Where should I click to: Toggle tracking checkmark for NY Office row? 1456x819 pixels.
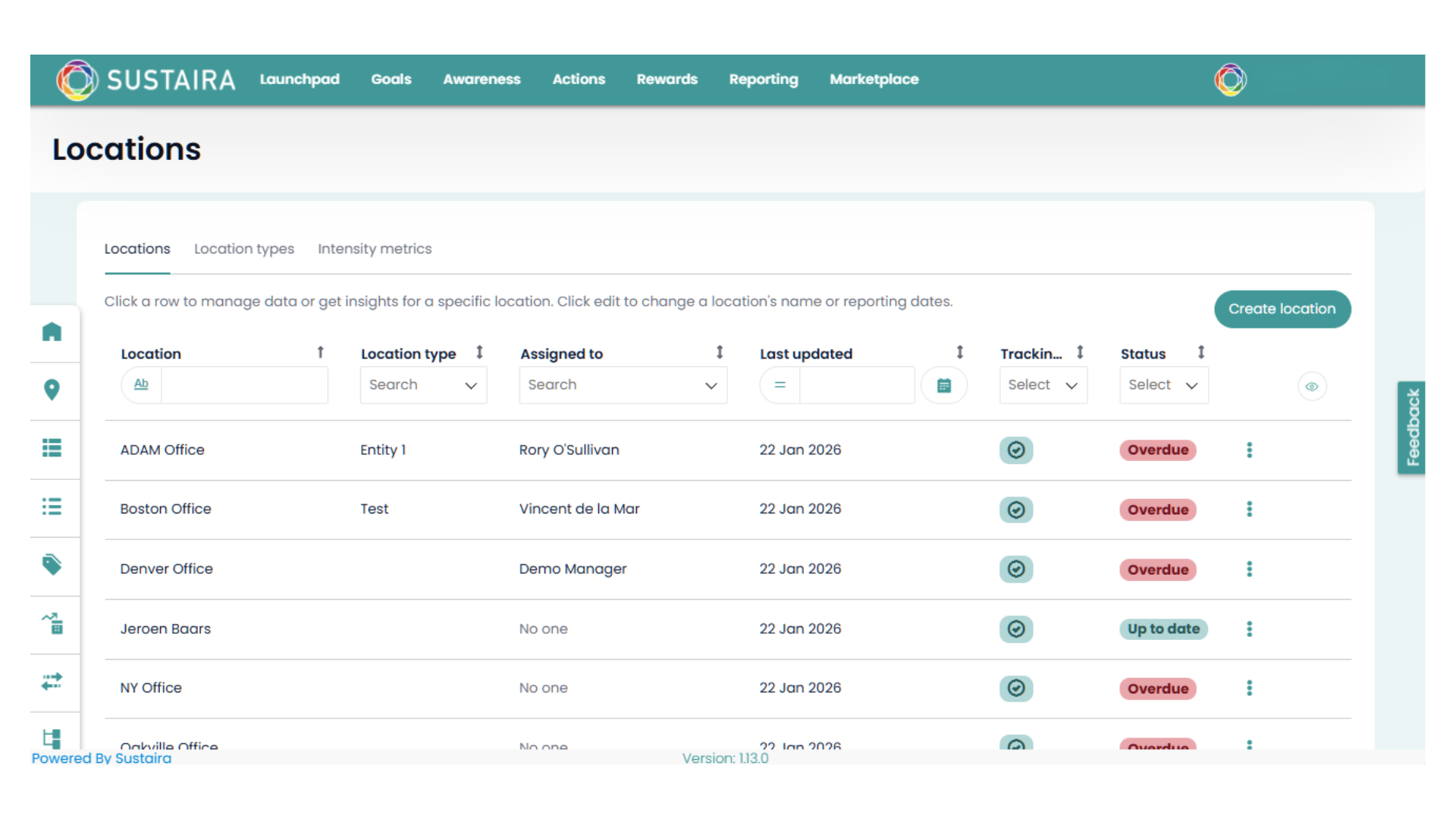click(1016, 689)
